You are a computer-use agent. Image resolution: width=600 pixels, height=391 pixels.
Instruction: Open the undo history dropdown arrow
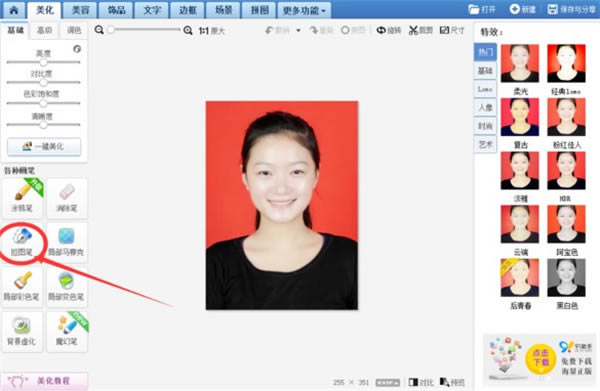(298, 30)
